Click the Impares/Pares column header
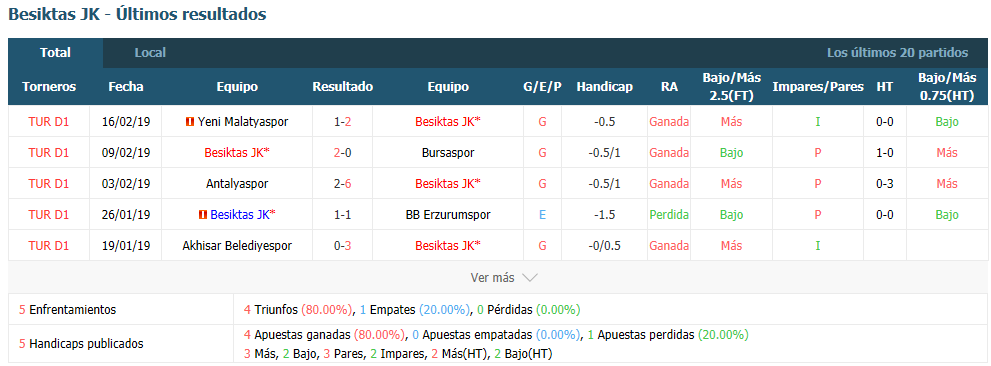Screen dimensions: 991x366 pos(818,87)
